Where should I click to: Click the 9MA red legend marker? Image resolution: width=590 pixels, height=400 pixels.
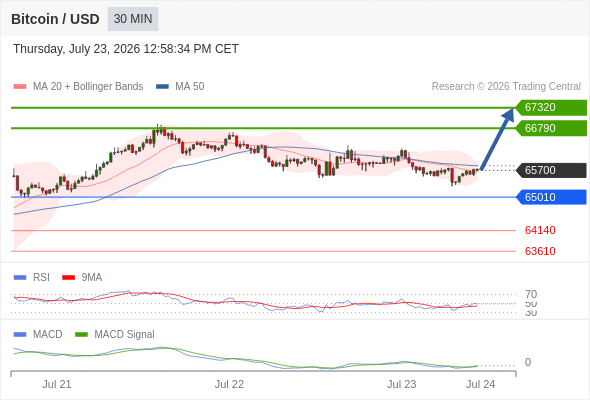coord(68,278)
